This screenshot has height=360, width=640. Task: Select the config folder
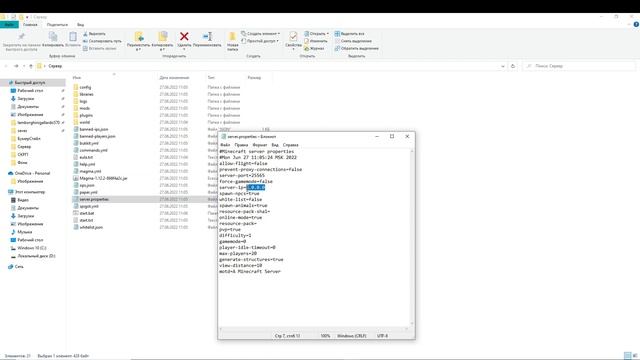[x=85, y=87]
